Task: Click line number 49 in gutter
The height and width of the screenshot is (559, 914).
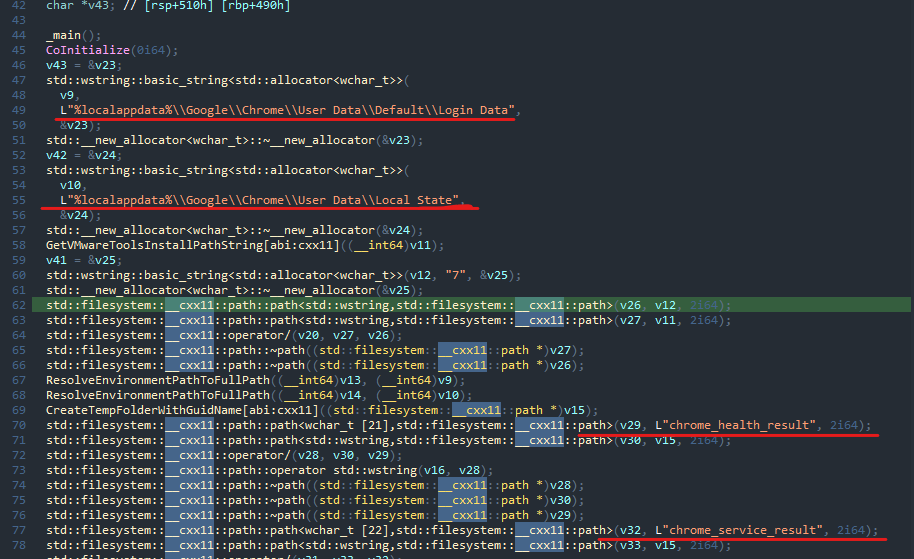Action: (x=19, y=110)
